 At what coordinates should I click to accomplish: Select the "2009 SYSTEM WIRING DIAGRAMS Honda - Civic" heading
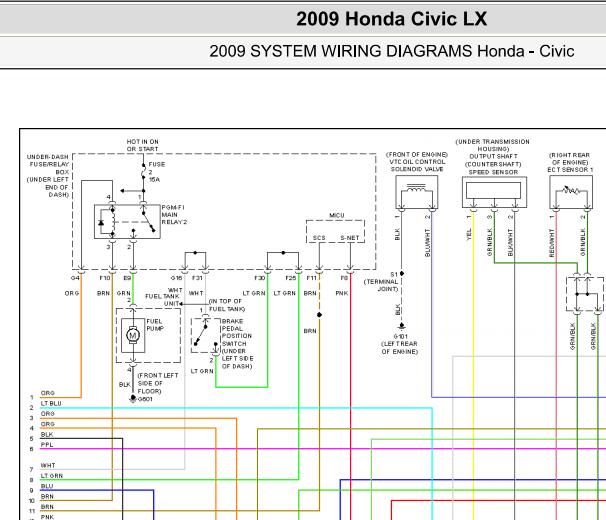click(392, 51)
